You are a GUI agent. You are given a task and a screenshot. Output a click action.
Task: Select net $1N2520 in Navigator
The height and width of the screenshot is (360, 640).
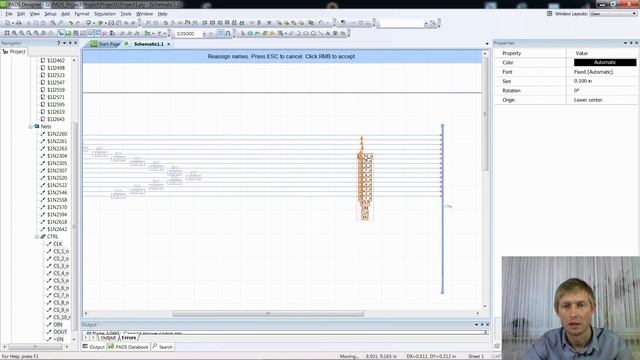click(57, 178)
